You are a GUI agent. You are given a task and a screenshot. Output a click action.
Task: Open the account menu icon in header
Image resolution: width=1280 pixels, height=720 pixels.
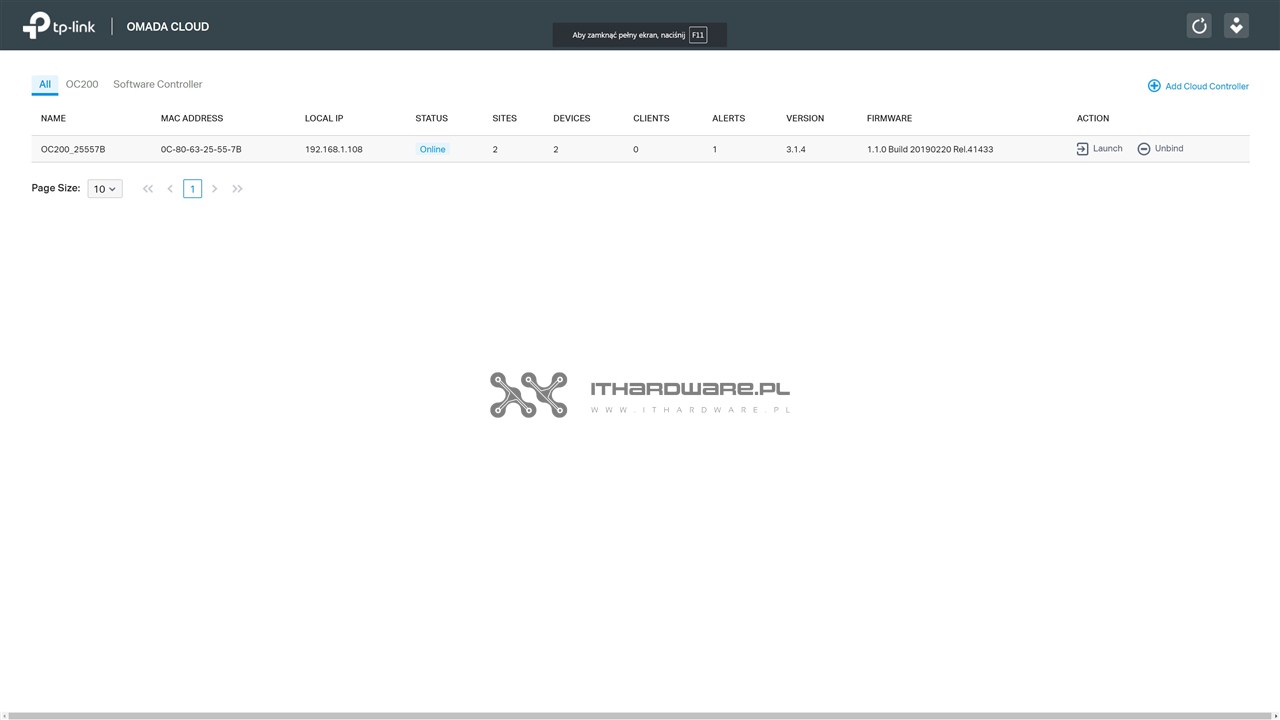pyautogui.click(x=1237, y=26)
